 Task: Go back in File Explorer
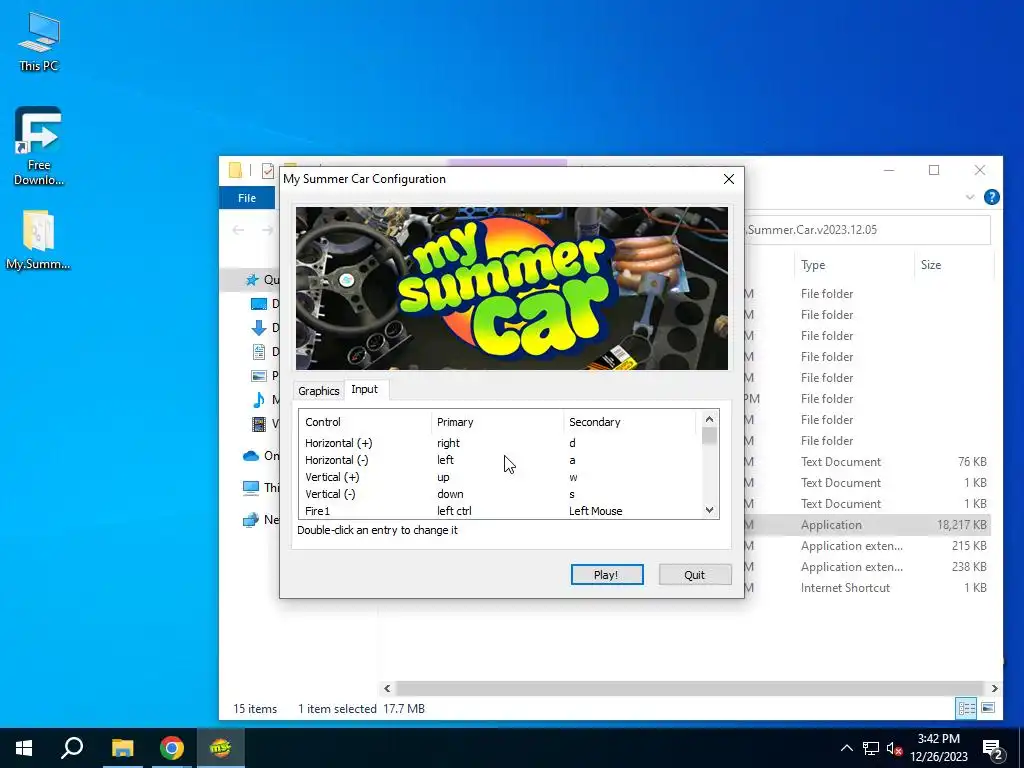[238, 230]
